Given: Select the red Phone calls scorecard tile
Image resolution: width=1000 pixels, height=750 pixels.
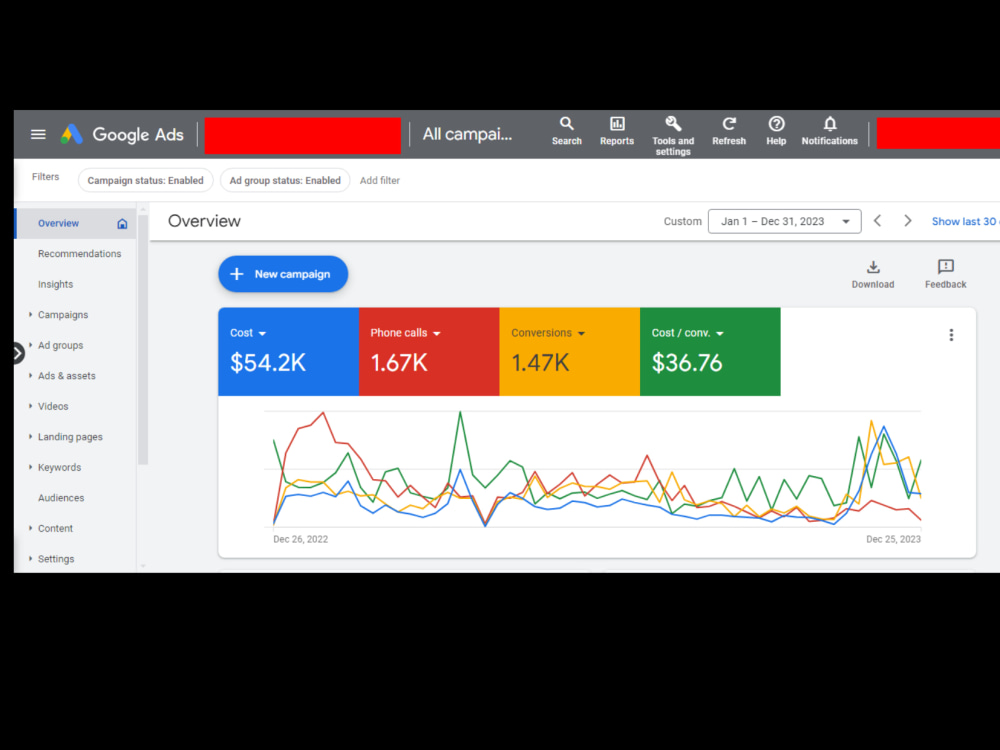Looking at the screenshot, I should pyautogui.click(x=429, y=351).
